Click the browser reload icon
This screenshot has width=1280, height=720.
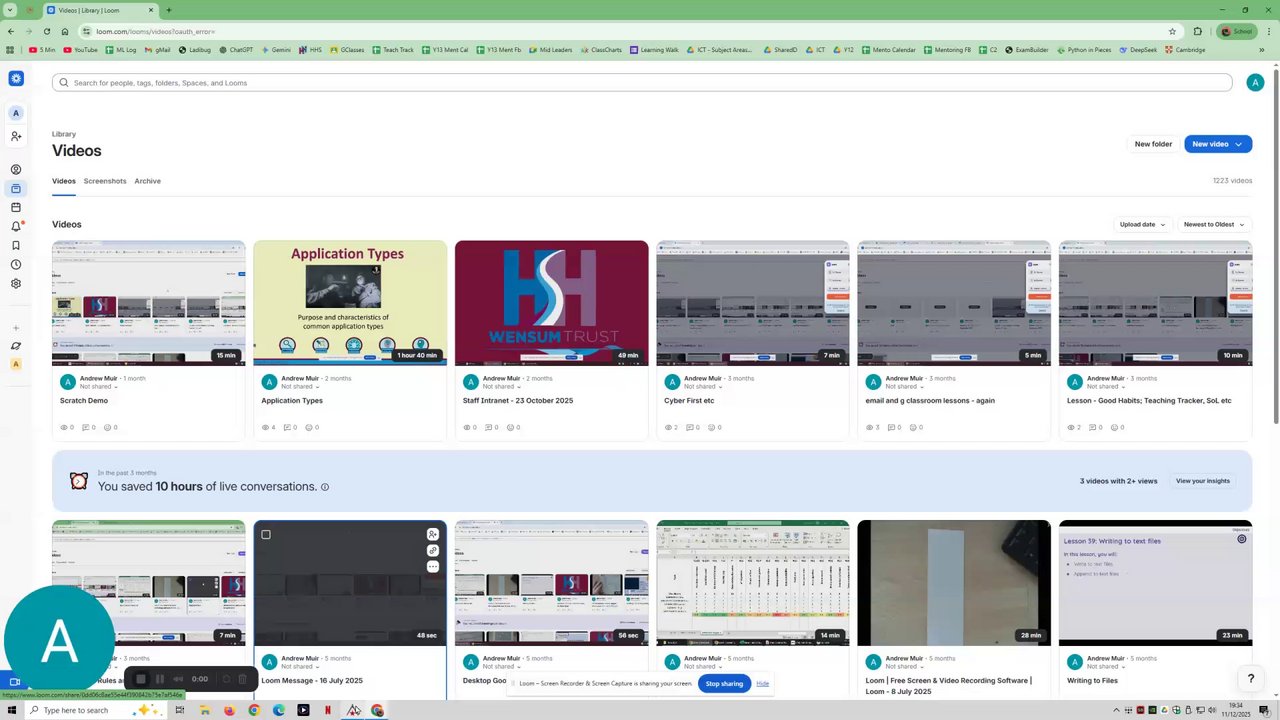click(x=46, y=31)
